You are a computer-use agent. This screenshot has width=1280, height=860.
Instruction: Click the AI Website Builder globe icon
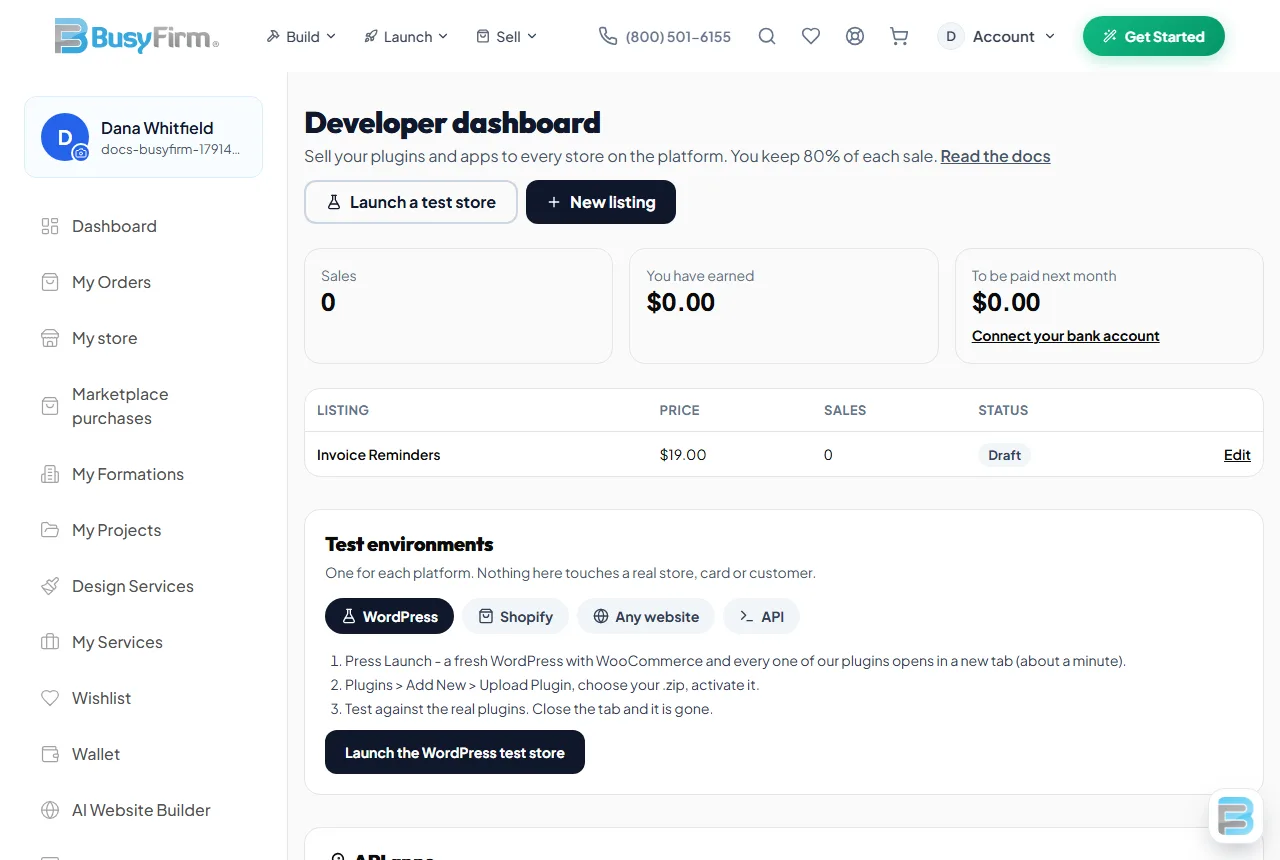pos(50,810)
